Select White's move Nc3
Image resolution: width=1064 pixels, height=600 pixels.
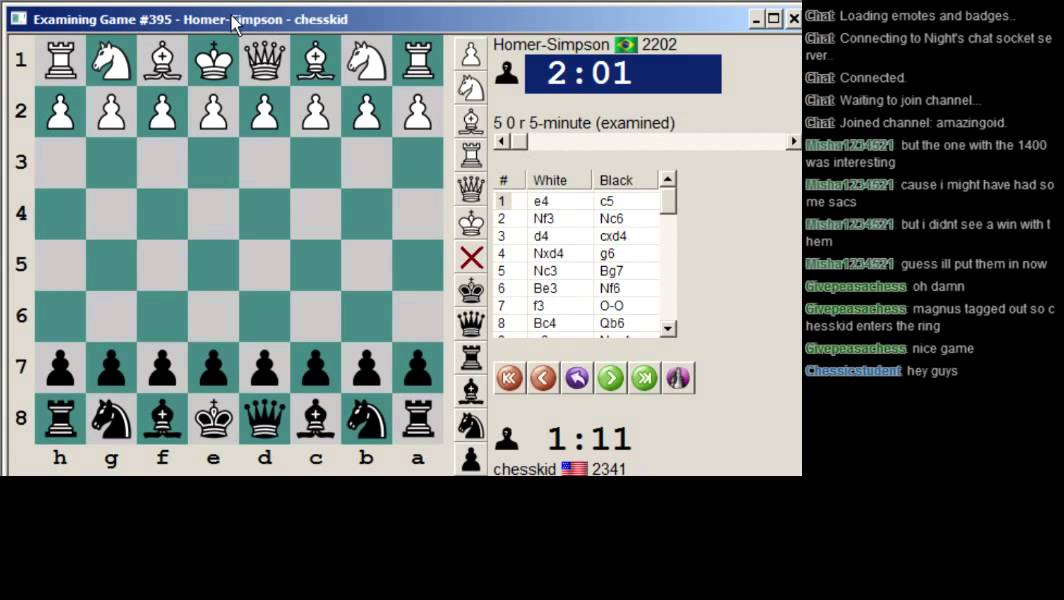coord(544,271)
